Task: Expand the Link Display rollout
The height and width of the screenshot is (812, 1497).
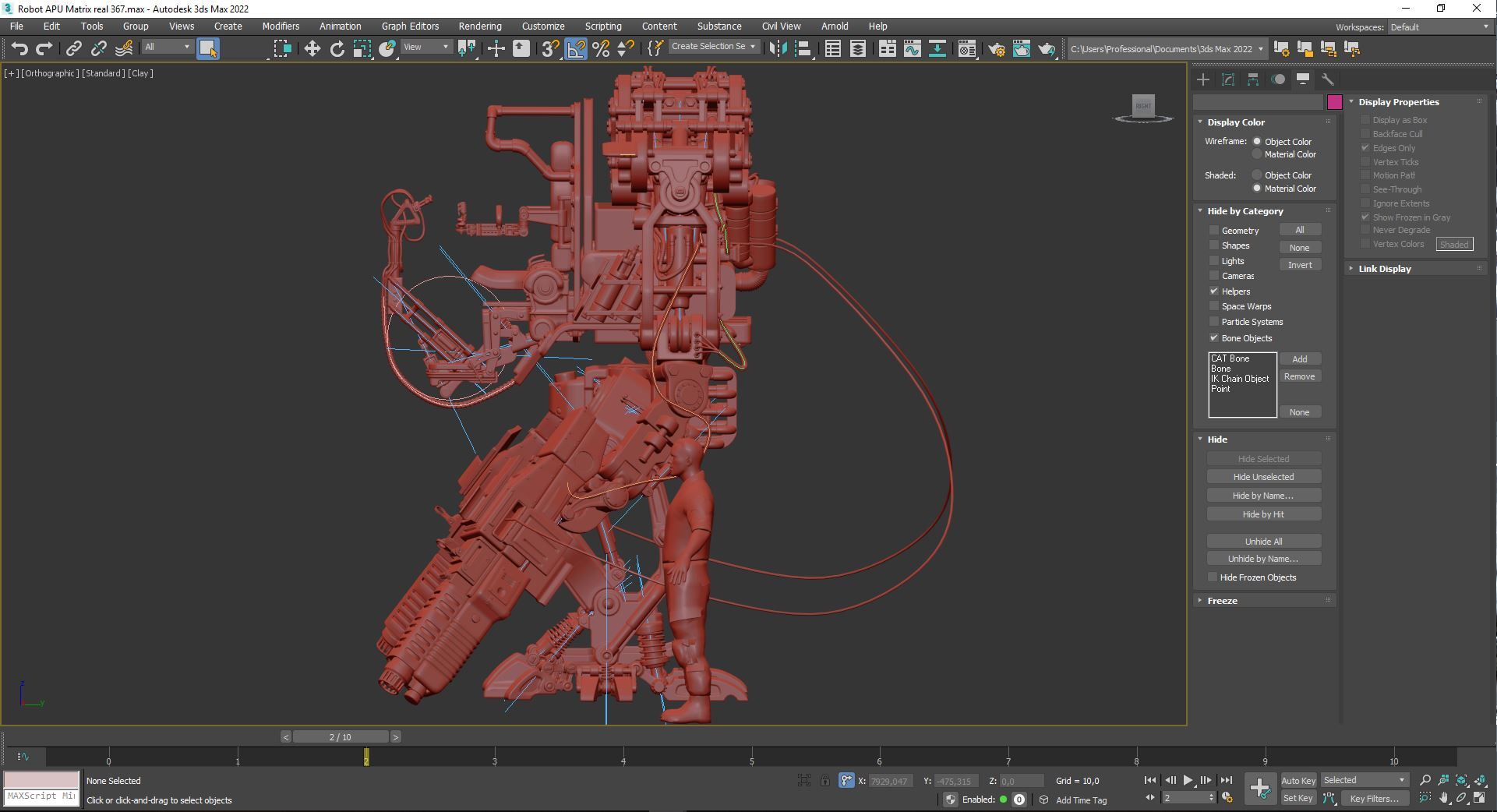Action: [x=1384, y=269]
